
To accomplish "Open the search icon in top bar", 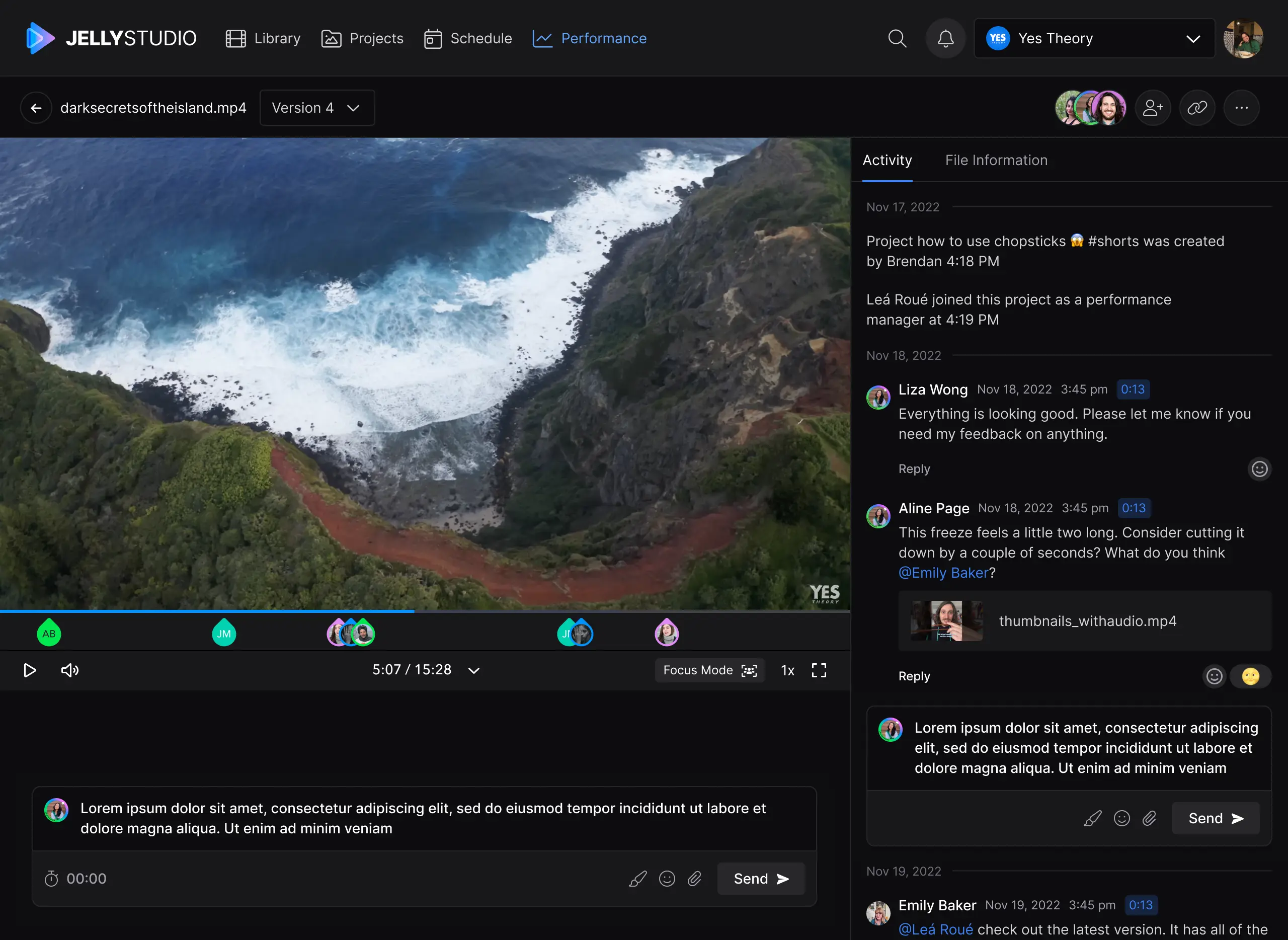I will coord(897,38).
